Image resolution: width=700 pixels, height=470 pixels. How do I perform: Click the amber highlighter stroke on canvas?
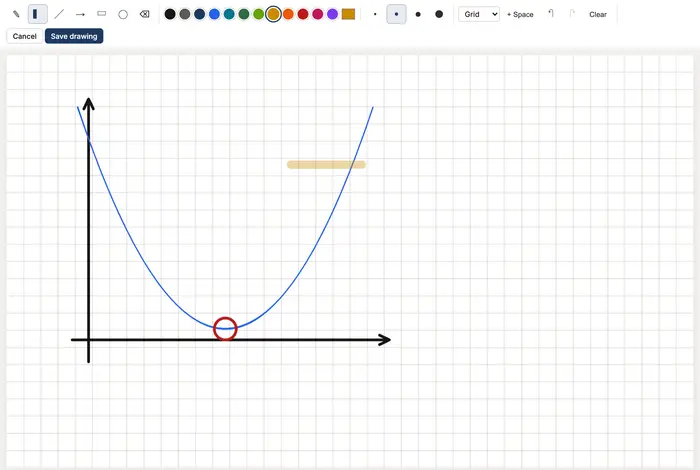pos(326,165)
